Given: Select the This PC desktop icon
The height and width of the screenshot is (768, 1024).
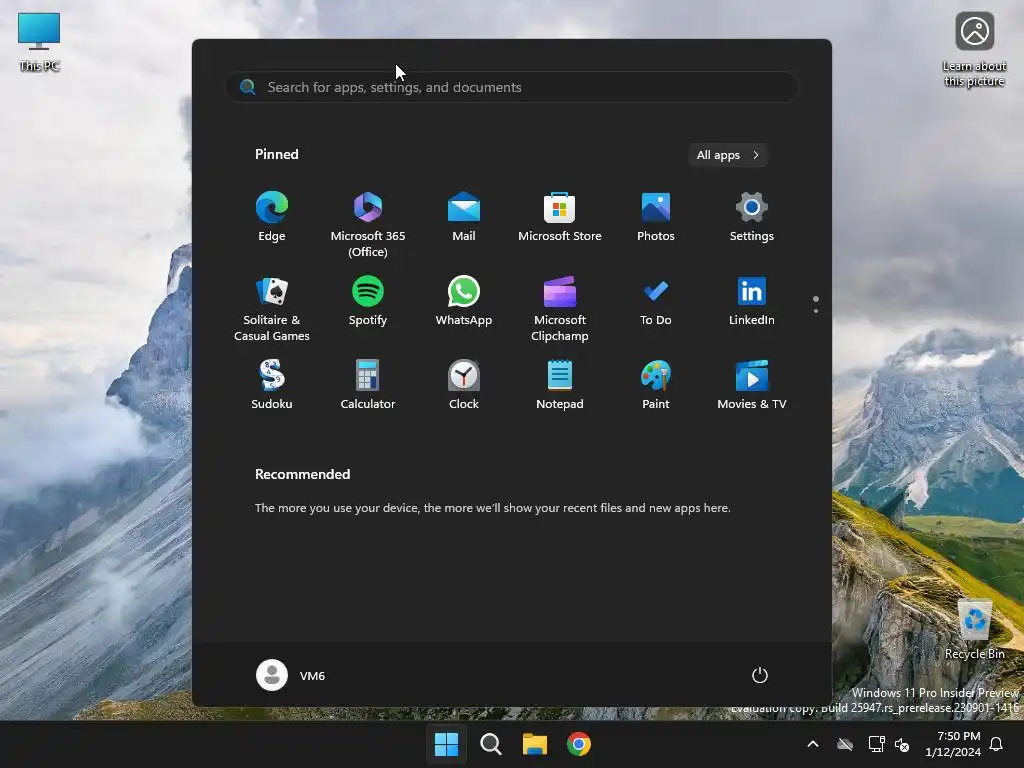Looking at the screenshot, I should [39, 42].
